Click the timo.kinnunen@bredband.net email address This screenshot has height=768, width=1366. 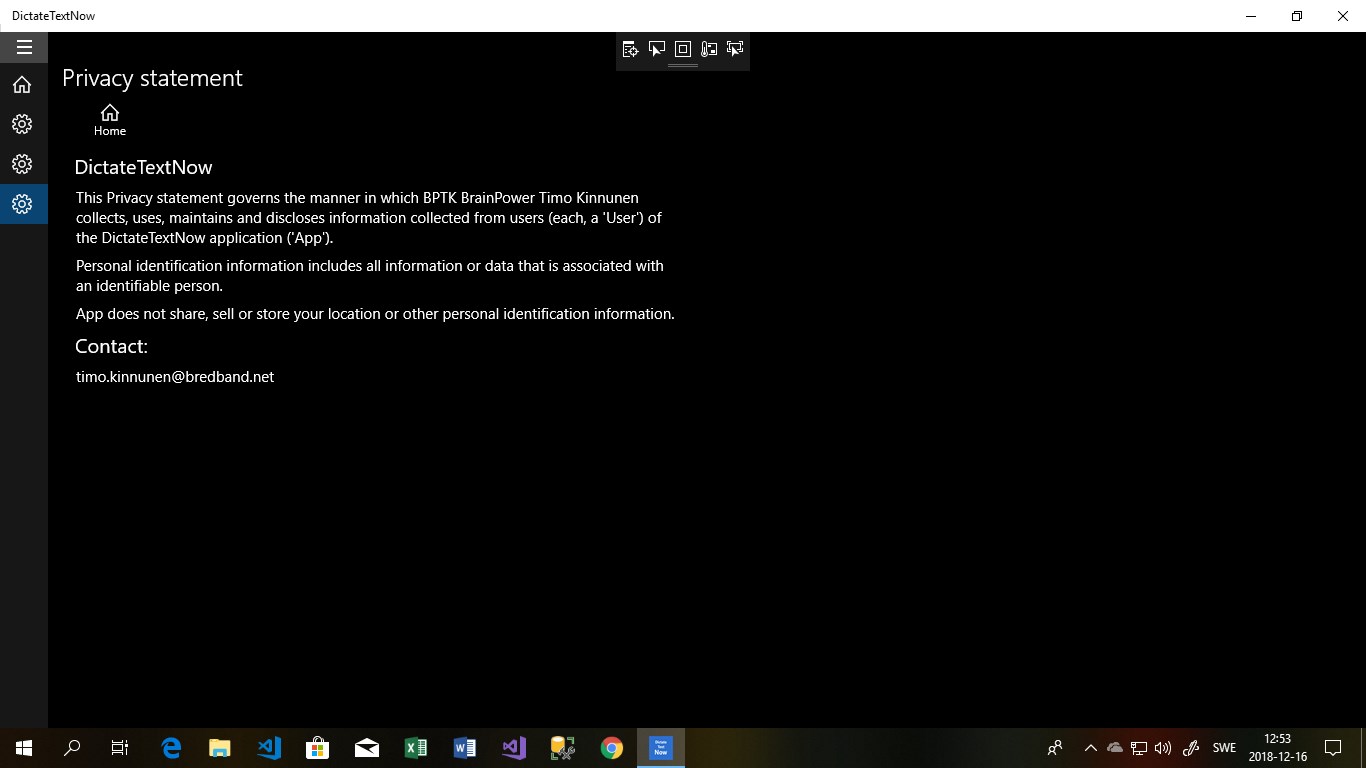(175, 377)
